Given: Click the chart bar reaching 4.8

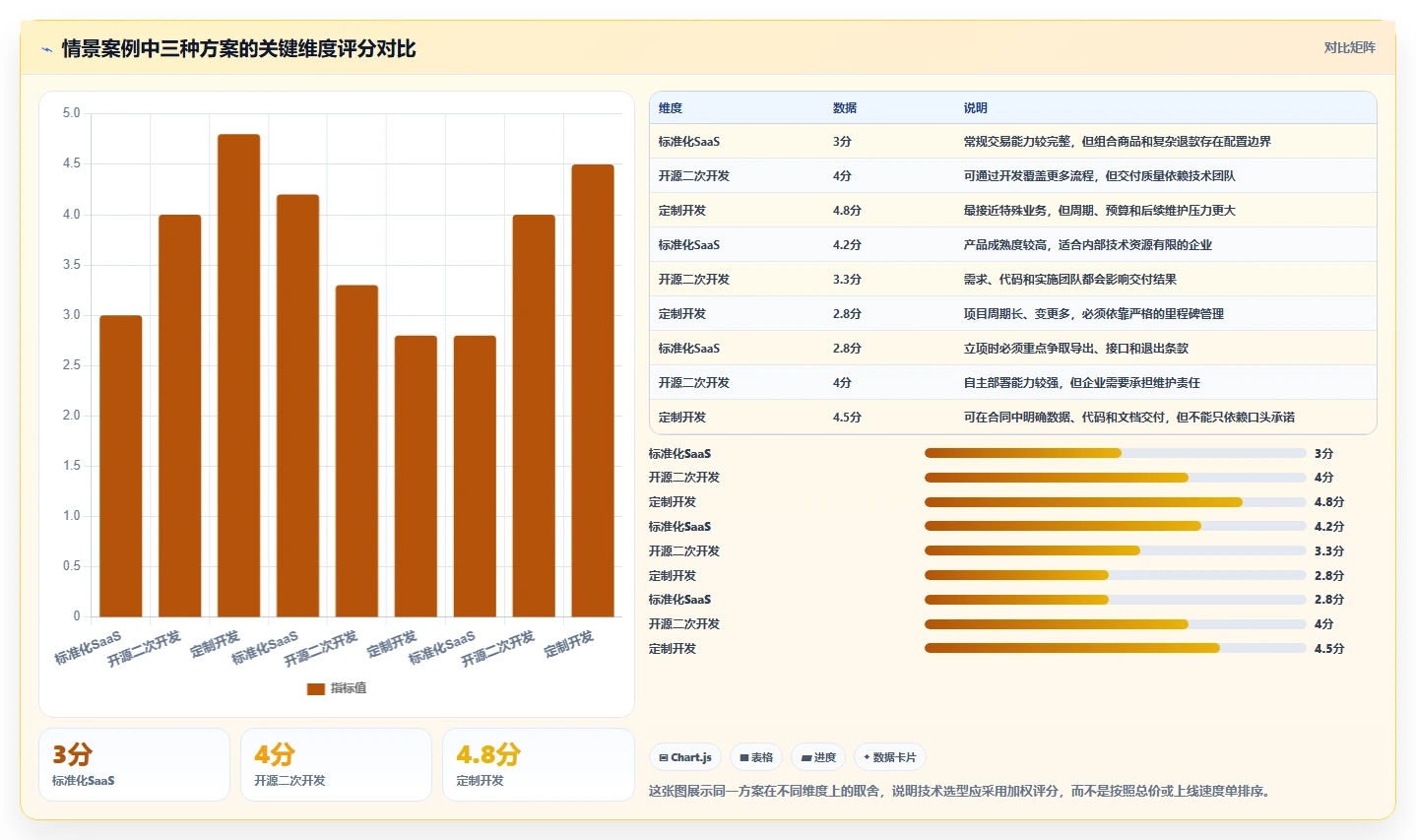Looking at the screenshot, I should coord(239,375).
